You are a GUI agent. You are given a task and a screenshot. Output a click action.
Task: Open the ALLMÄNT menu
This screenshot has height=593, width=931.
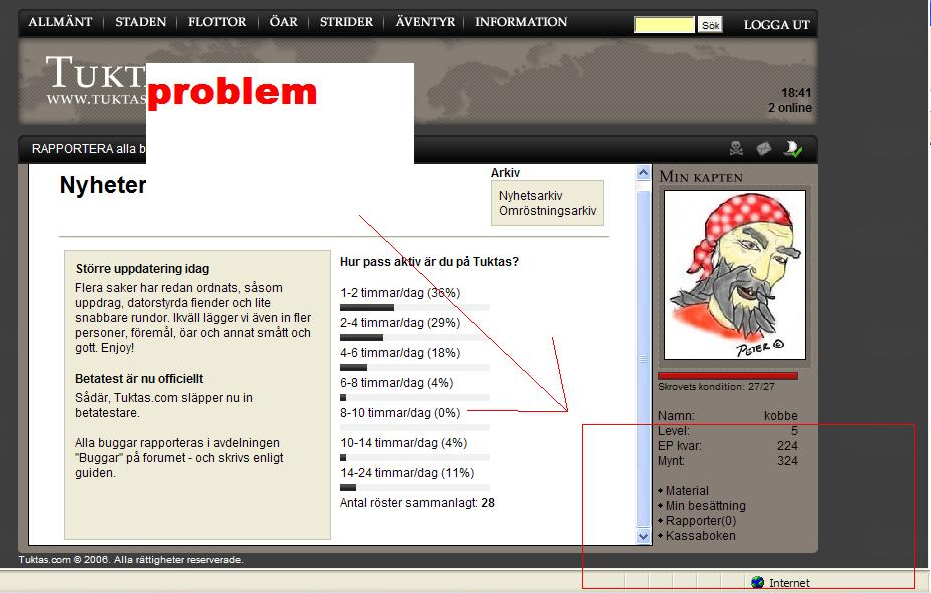pos(60,22)
